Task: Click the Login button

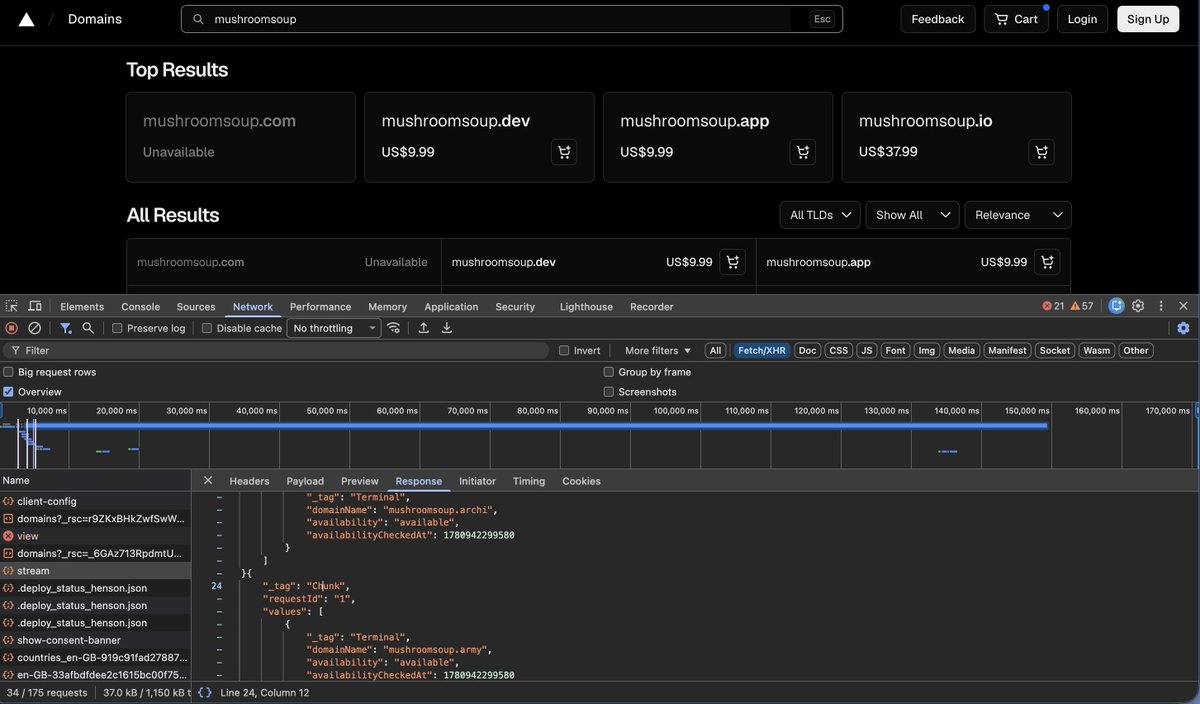Action: pos(1082,19)
